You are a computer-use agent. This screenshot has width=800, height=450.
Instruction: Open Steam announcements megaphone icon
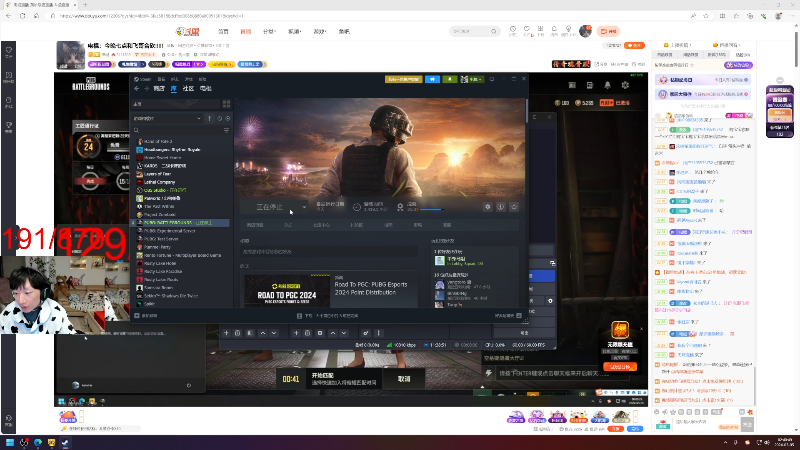[432, 79]
